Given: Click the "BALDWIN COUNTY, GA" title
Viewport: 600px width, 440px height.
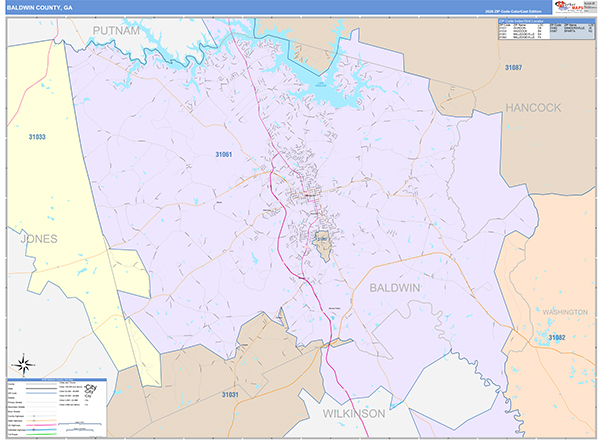Looking at the screenshot, I should tap(39, 8).
